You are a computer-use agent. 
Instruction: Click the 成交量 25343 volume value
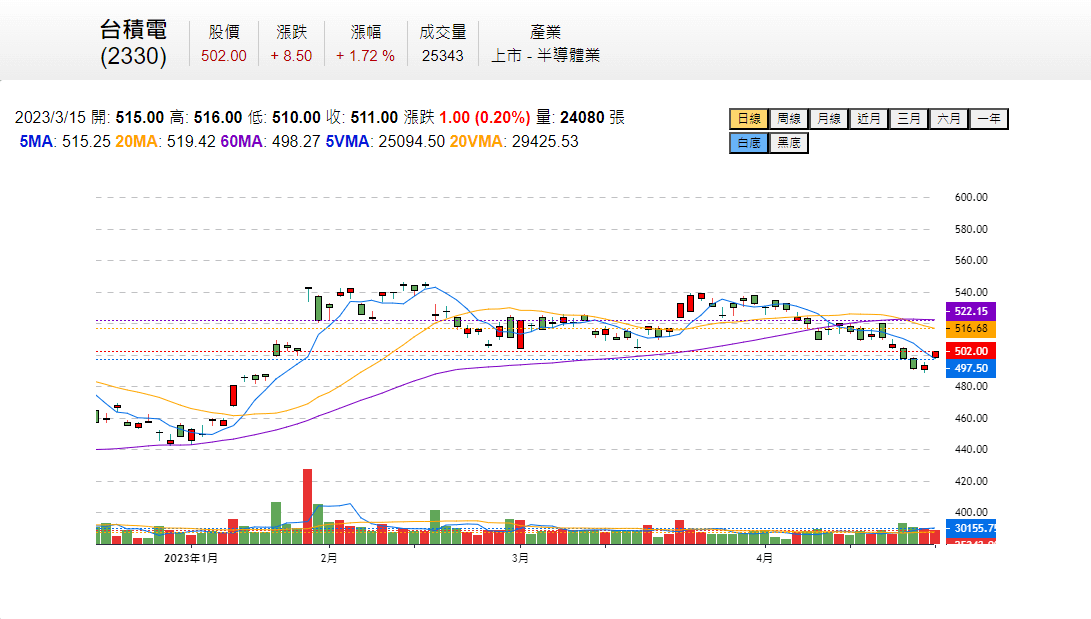[443, 56]
